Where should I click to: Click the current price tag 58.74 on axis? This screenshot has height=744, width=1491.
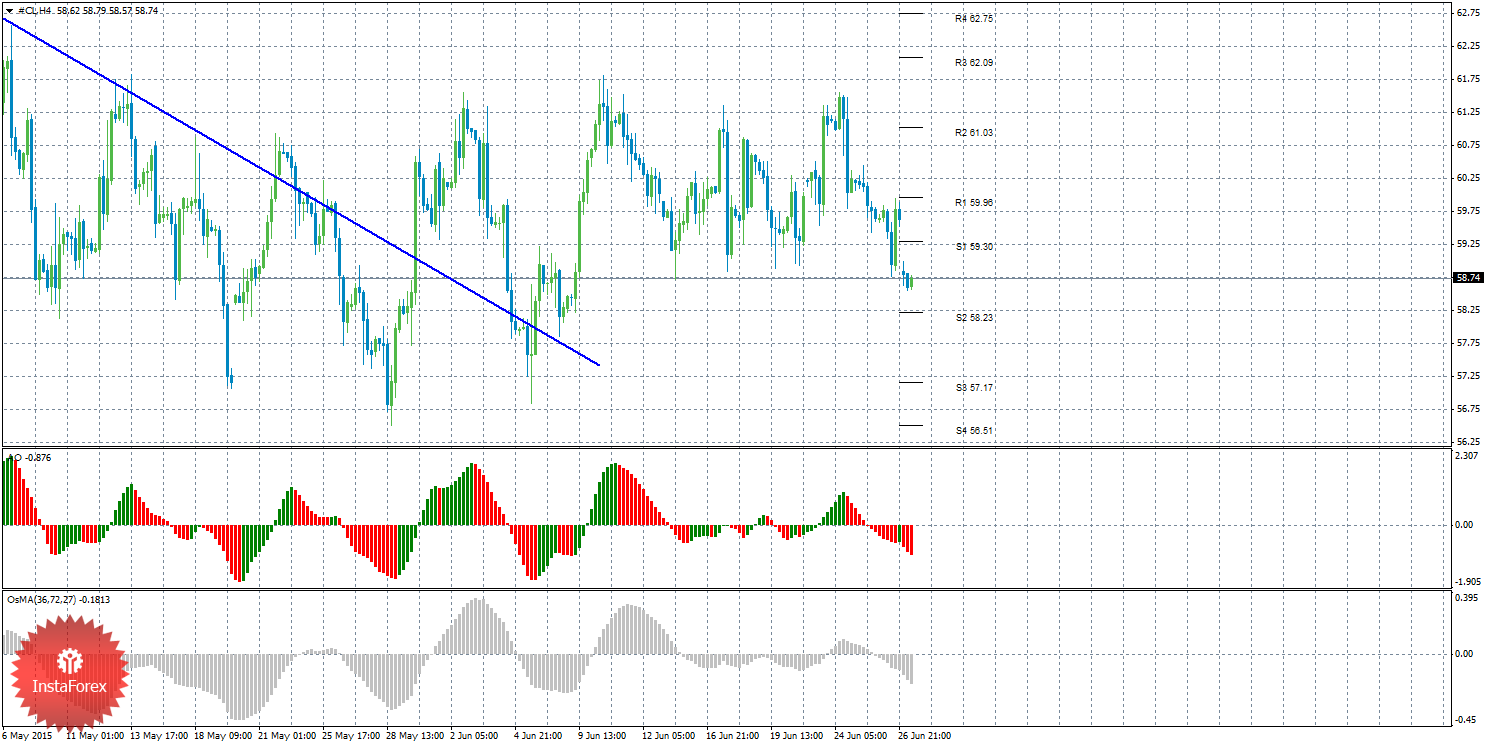click(x=1469, y=278)
